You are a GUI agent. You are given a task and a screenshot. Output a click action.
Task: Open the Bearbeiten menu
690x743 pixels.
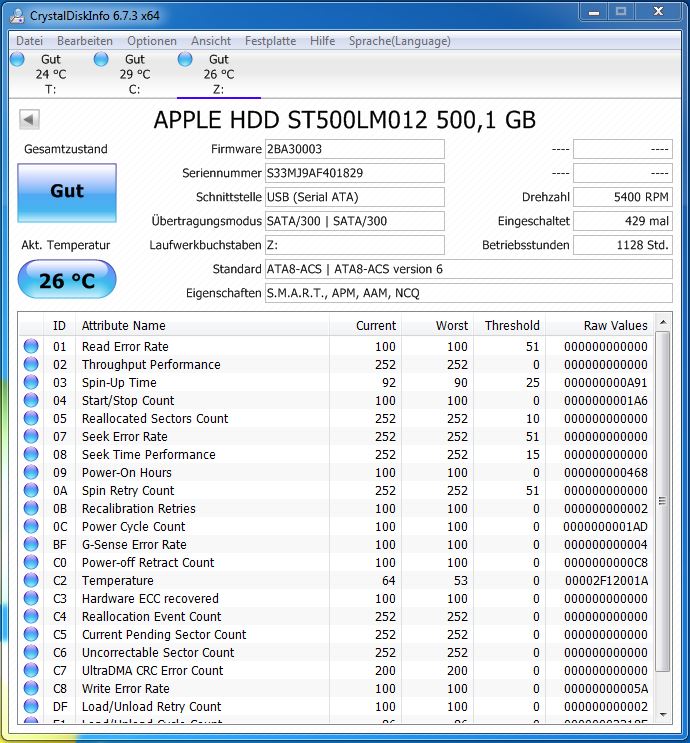coord(85,41)
